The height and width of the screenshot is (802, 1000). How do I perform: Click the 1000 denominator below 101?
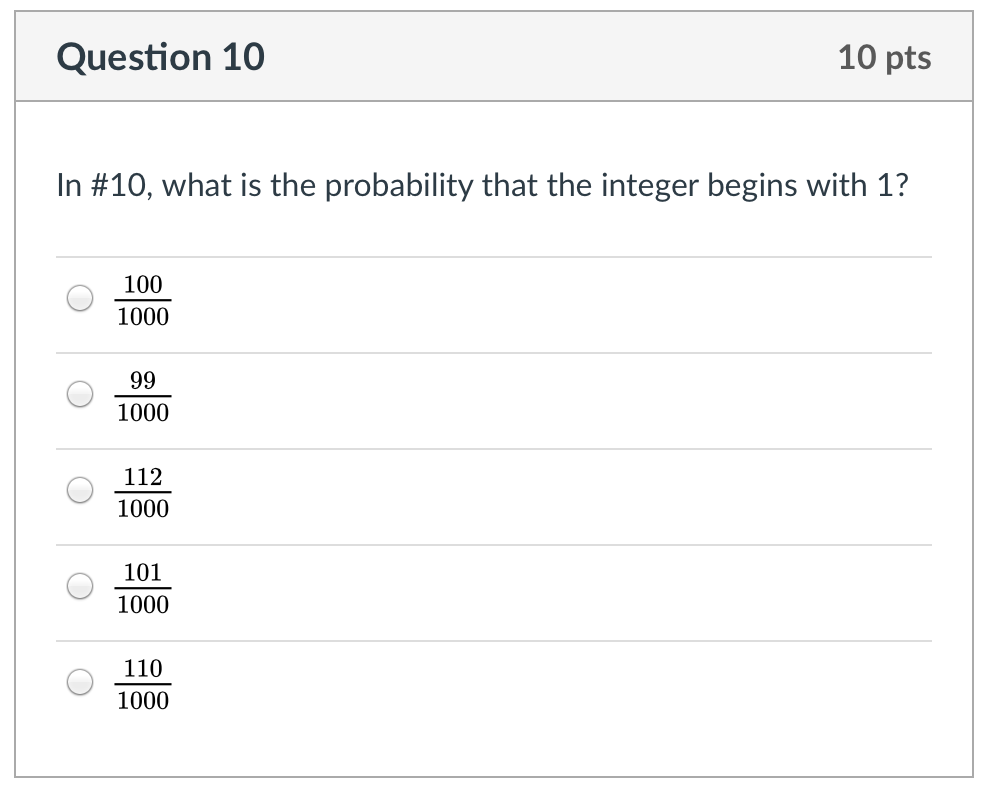click(x=143, y=605)
